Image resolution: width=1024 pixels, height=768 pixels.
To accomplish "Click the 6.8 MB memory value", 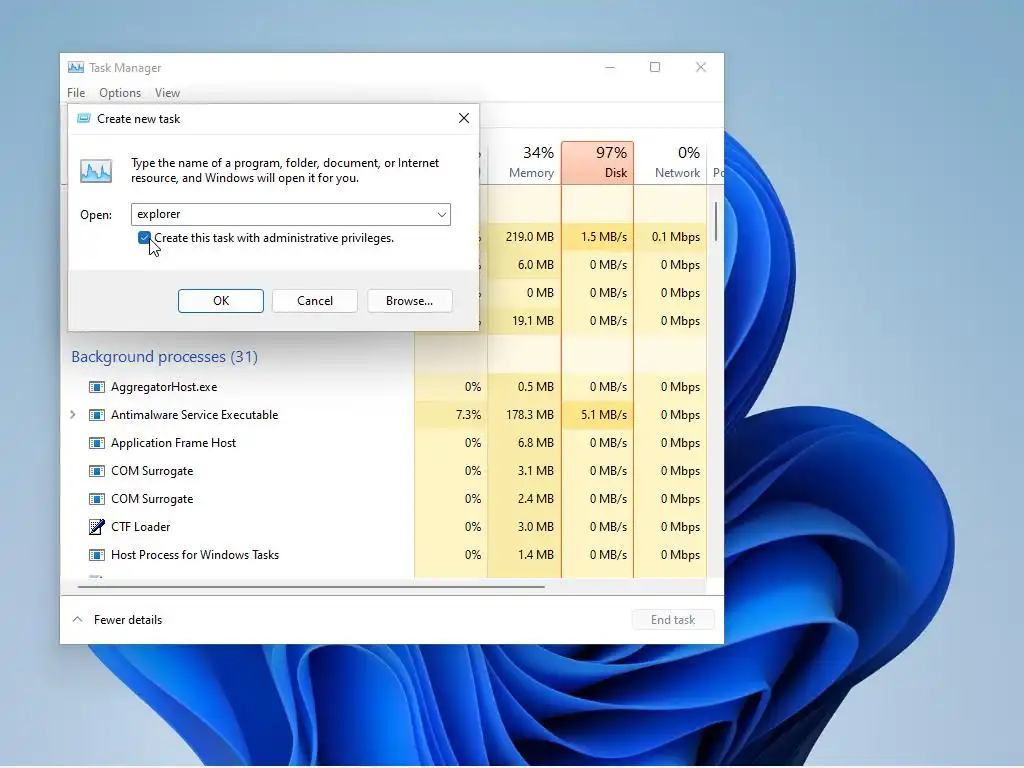I will point(536,443).
